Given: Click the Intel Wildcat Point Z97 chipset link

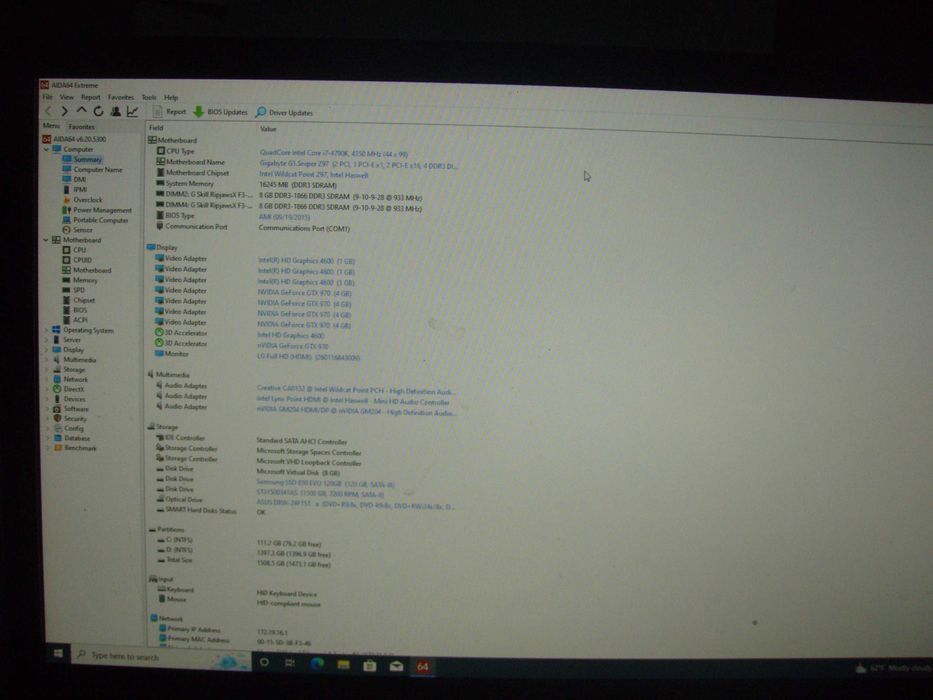Looking at the screenshot, I should click(x=314, y=175).
